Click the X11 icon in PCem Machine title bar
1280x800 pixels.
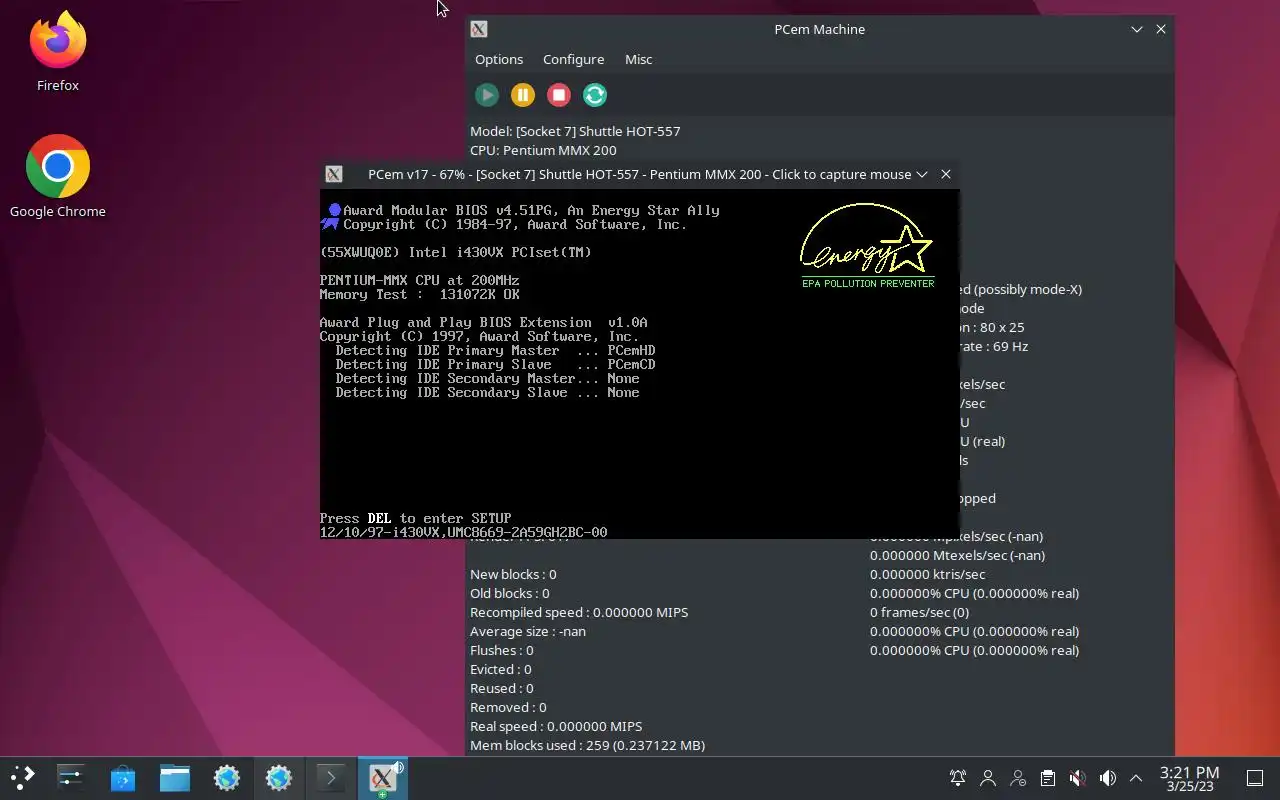[x=479, y=29]
